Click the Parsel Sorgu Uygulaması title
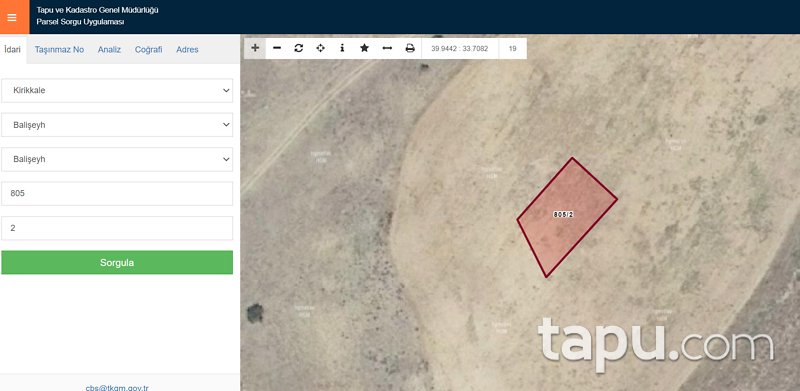This screenshot has width=800, height=391. tap(81, 22)
